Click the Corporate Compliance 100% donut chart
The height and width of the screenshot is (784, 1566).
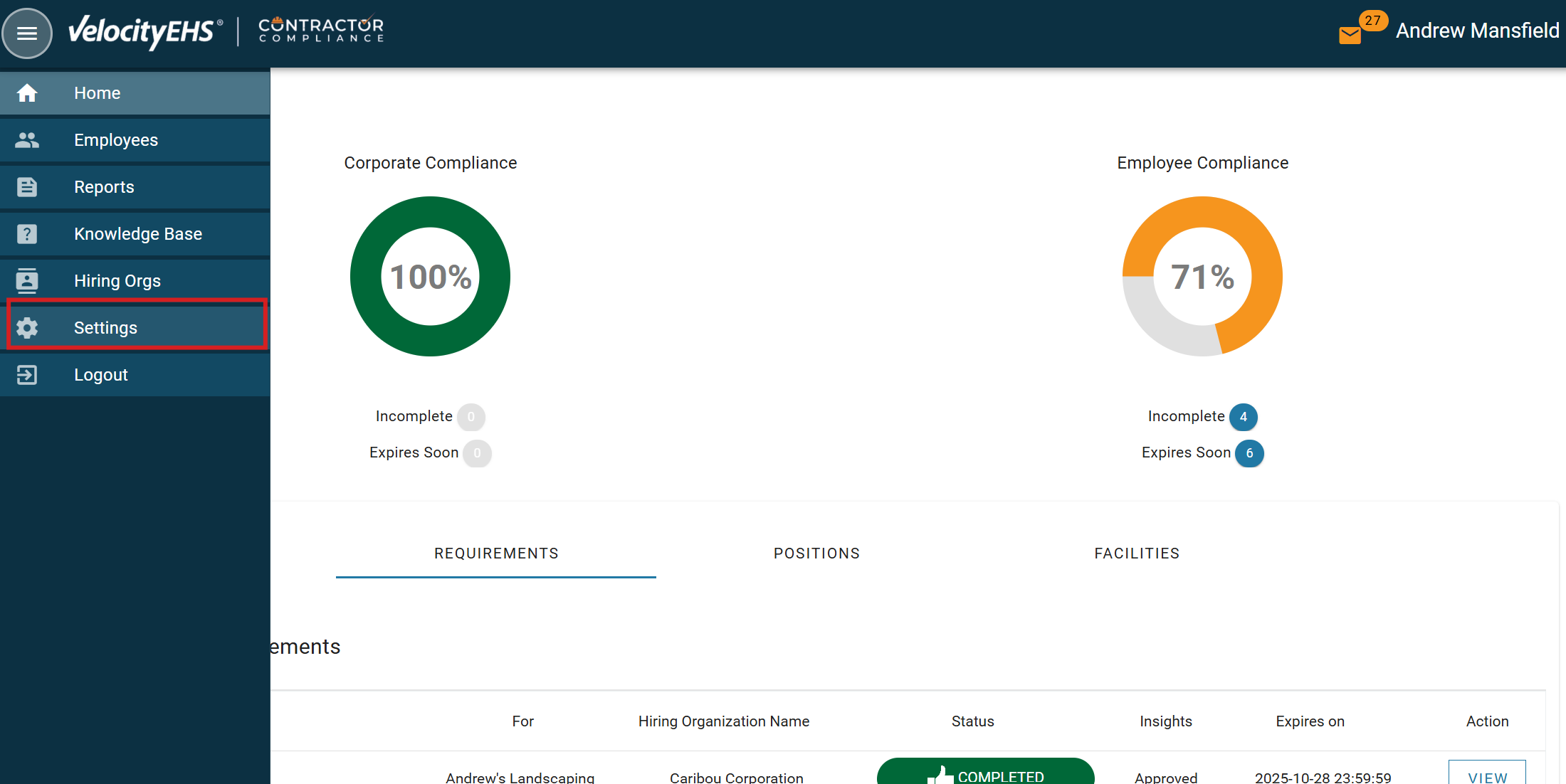pyautogui.click(x=430, y=277)
